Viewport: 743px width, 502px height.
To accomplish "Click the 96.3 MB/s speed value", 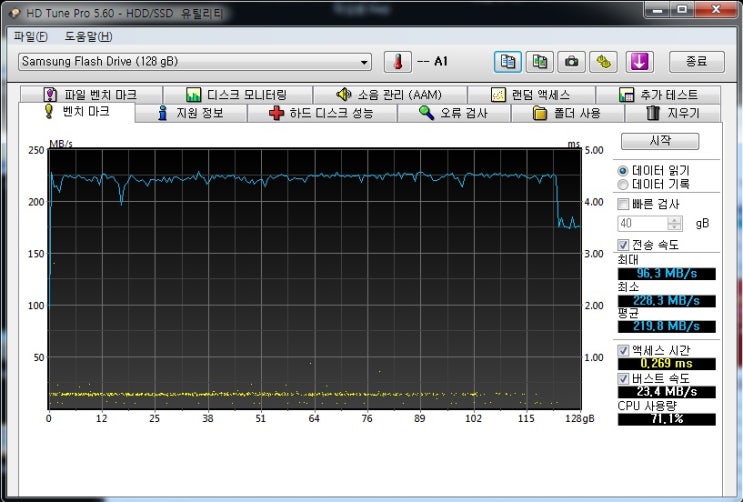I will coord(667,274).
